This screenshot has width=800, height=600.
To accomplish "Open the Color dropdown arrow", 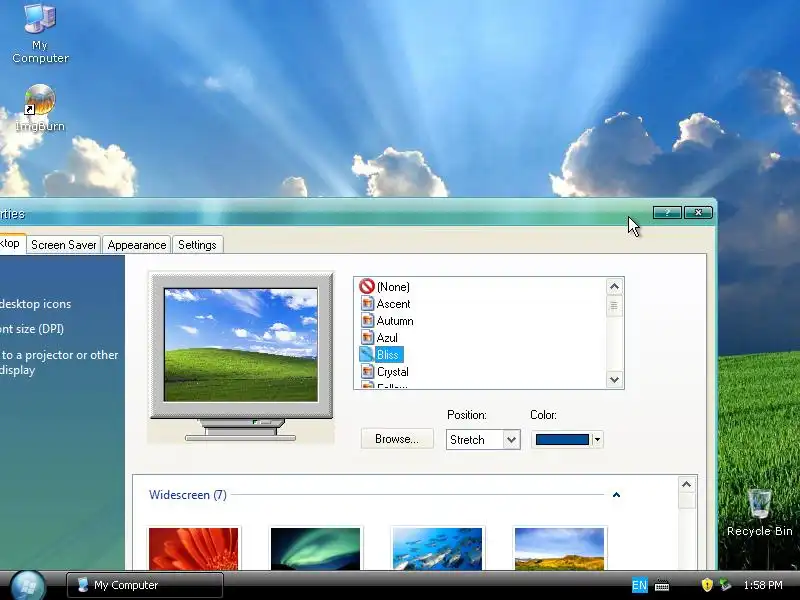I will pyautogui.click(x=597, y=440).
